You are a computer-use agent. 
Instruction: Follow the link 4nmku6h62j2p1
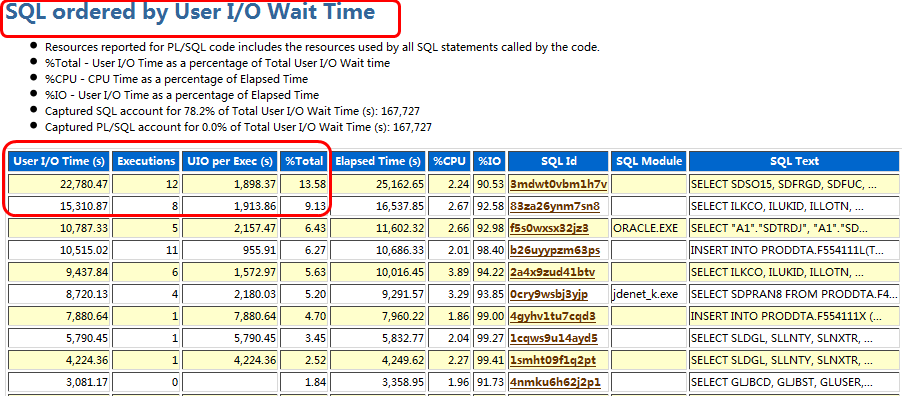click(555, 382)
